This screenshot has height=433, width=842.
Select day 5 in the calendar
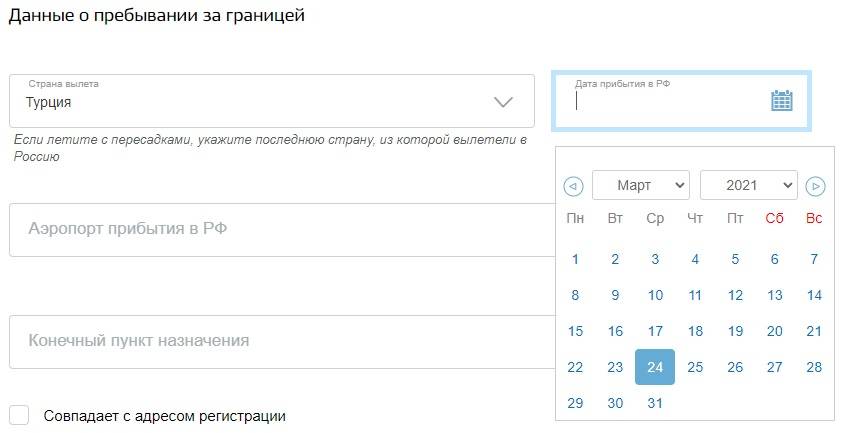point(735,259)
